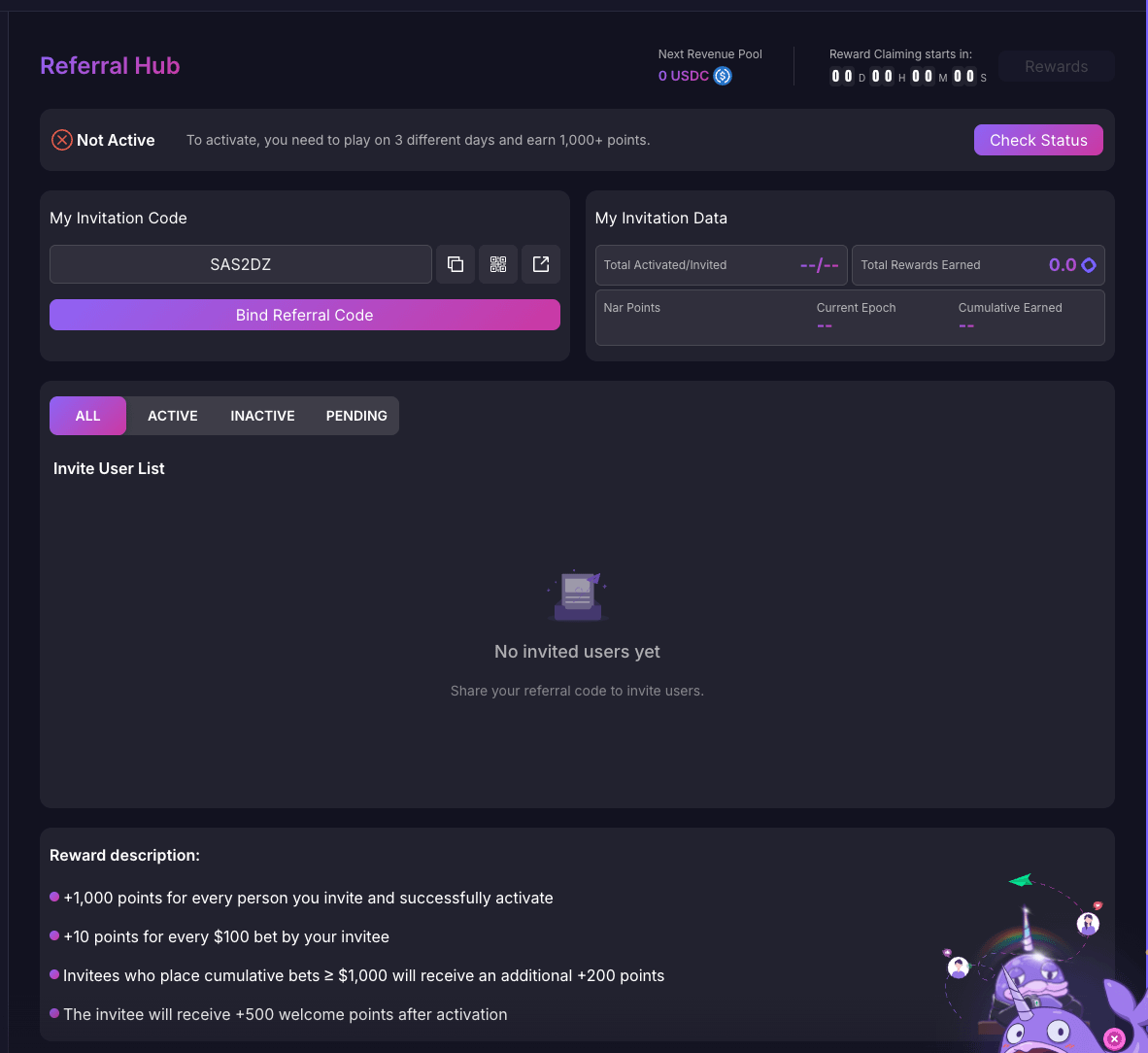Click the red Not Active status icon
The width and height of the screenshot is (1148, 1053).
tap(62, 140)
